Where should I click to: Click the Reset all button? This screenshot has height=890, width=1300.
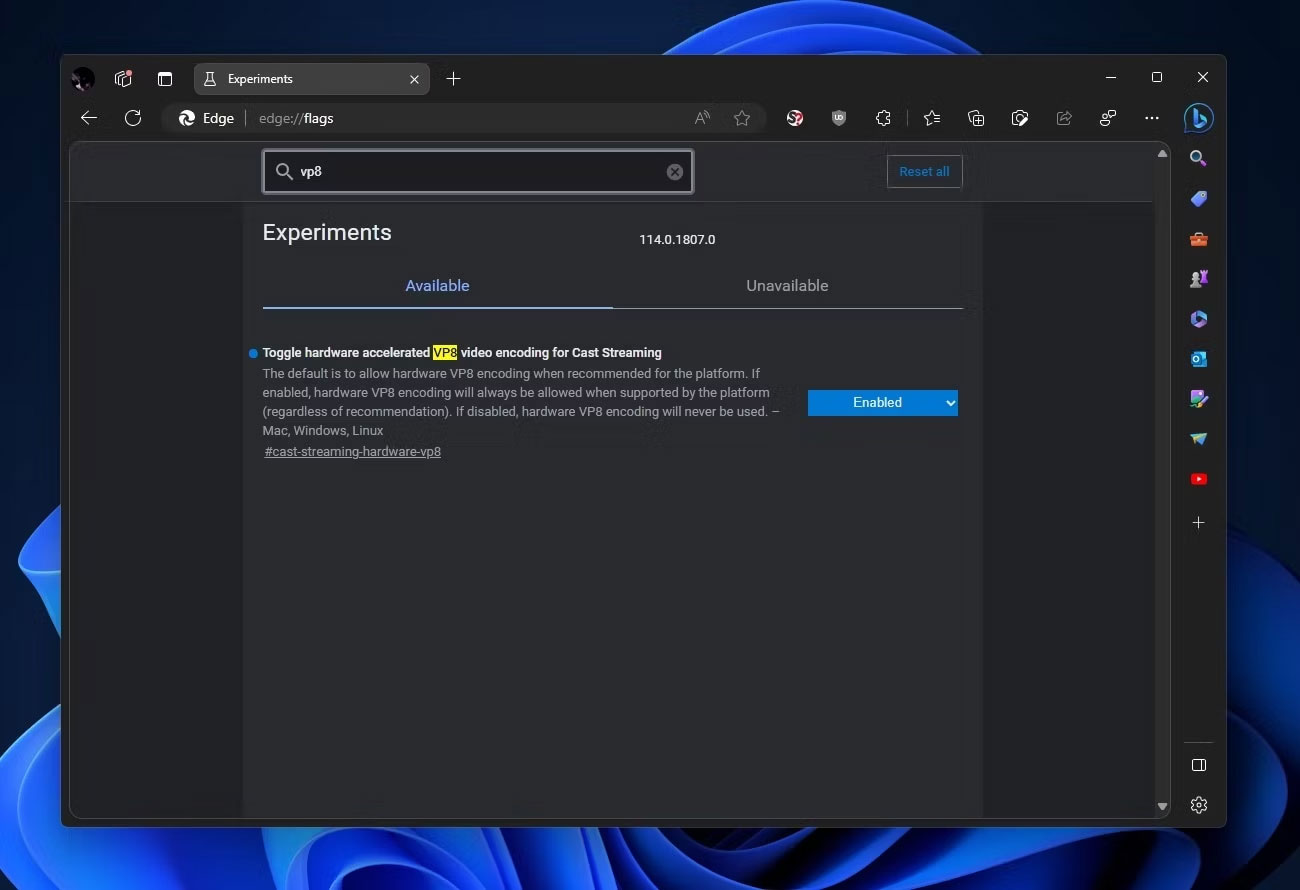tap(924, 171)
